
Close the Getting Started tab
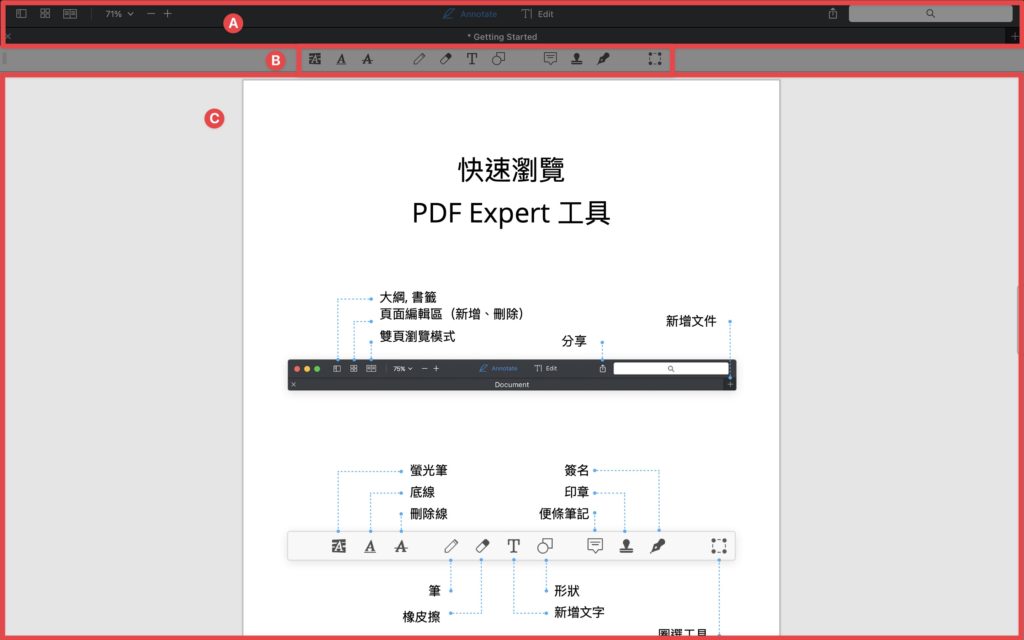pos(8,37)
